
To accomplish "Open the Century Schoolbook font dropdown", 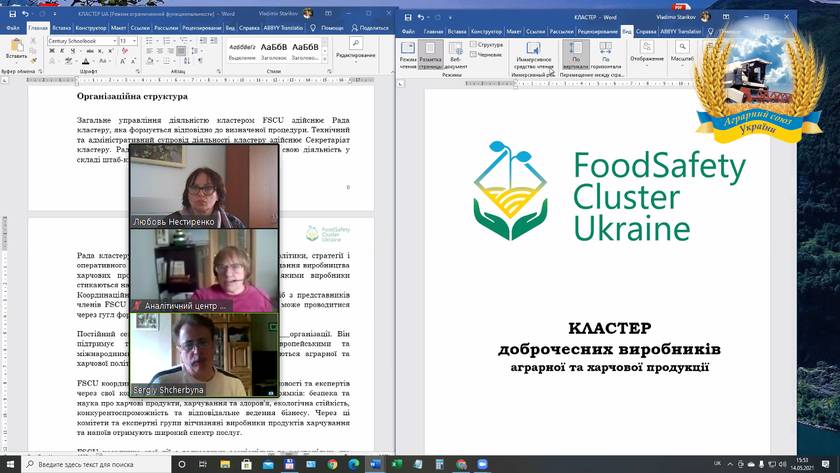I will pos(114,41).
